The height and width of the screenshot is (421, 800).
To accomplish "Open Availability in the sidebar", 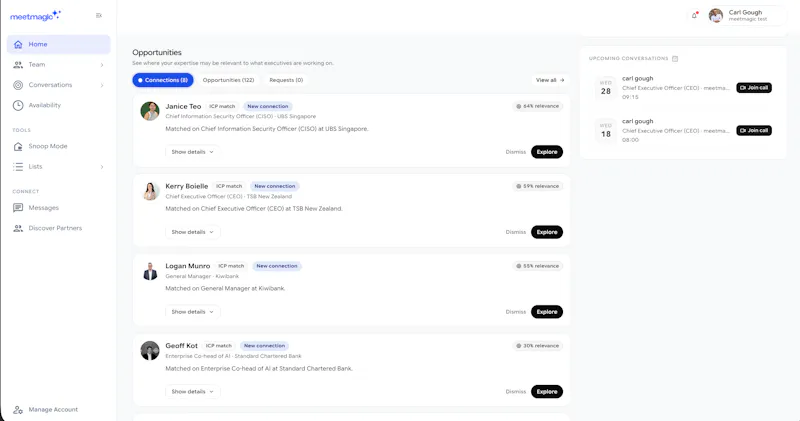I will (59, 106).
